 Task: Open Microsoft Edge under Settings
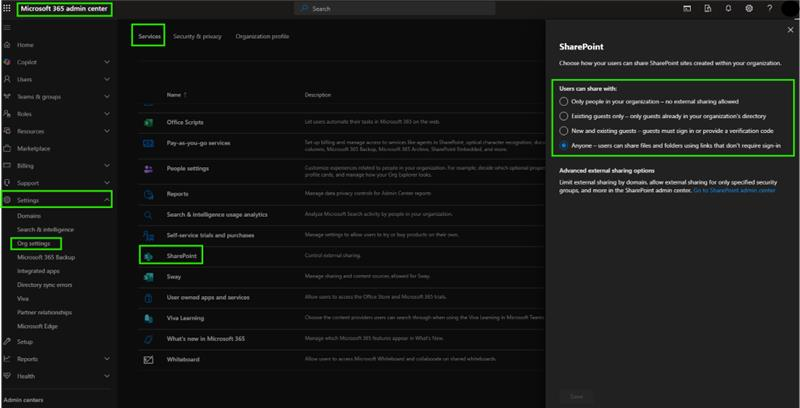pyautogui.click(x=37, y=326)
